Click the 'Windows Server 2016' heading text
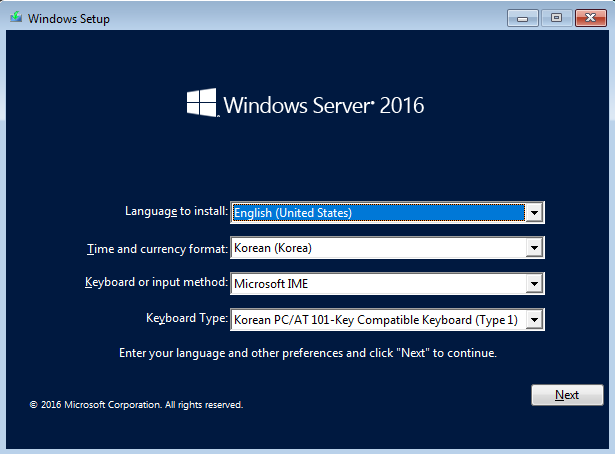 pos(324,105)
